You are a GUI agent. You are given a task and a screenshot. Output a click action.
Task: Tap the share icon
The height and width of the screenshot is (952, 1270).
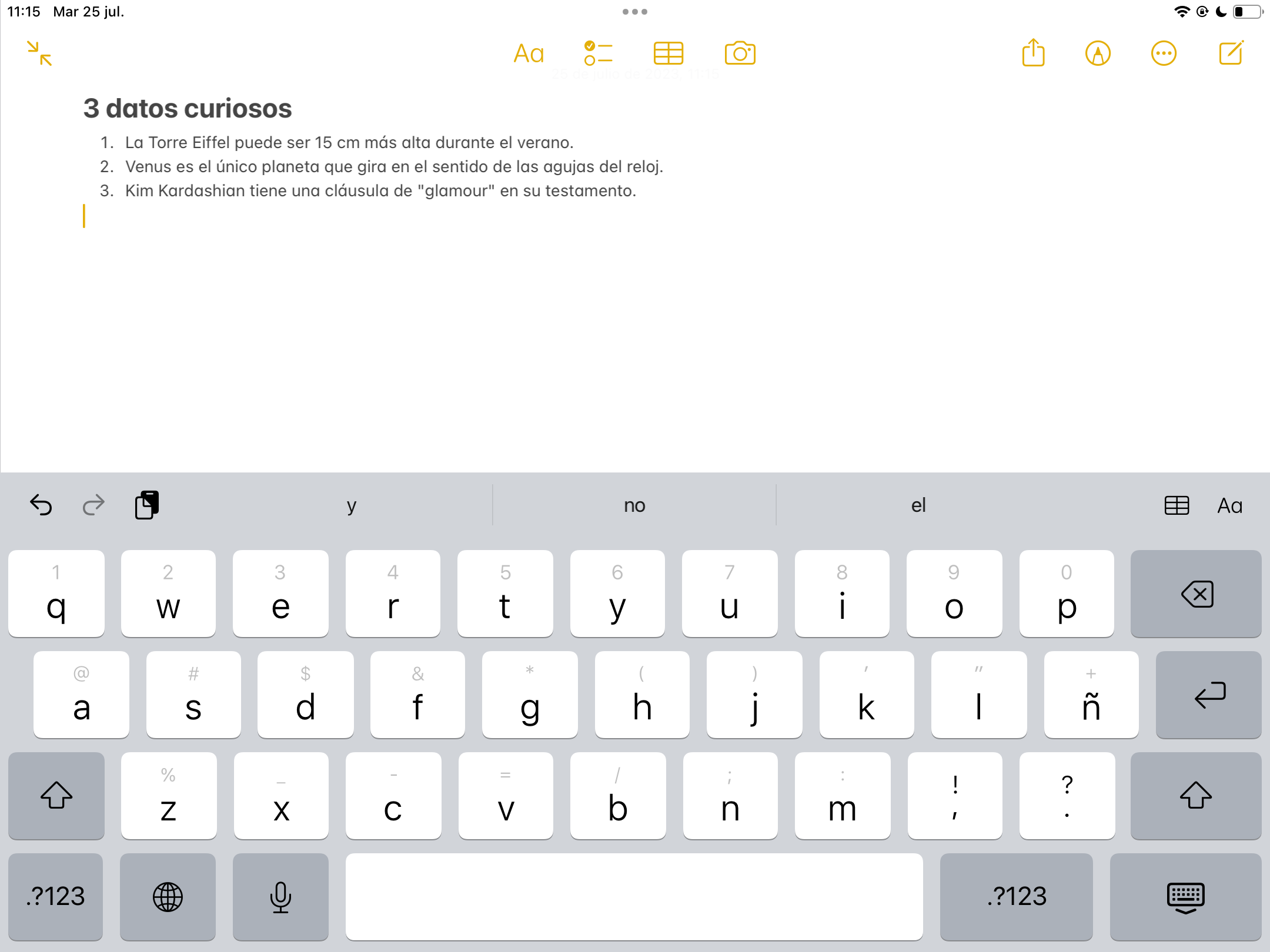pyautogui.click(x=1033, y=53)
